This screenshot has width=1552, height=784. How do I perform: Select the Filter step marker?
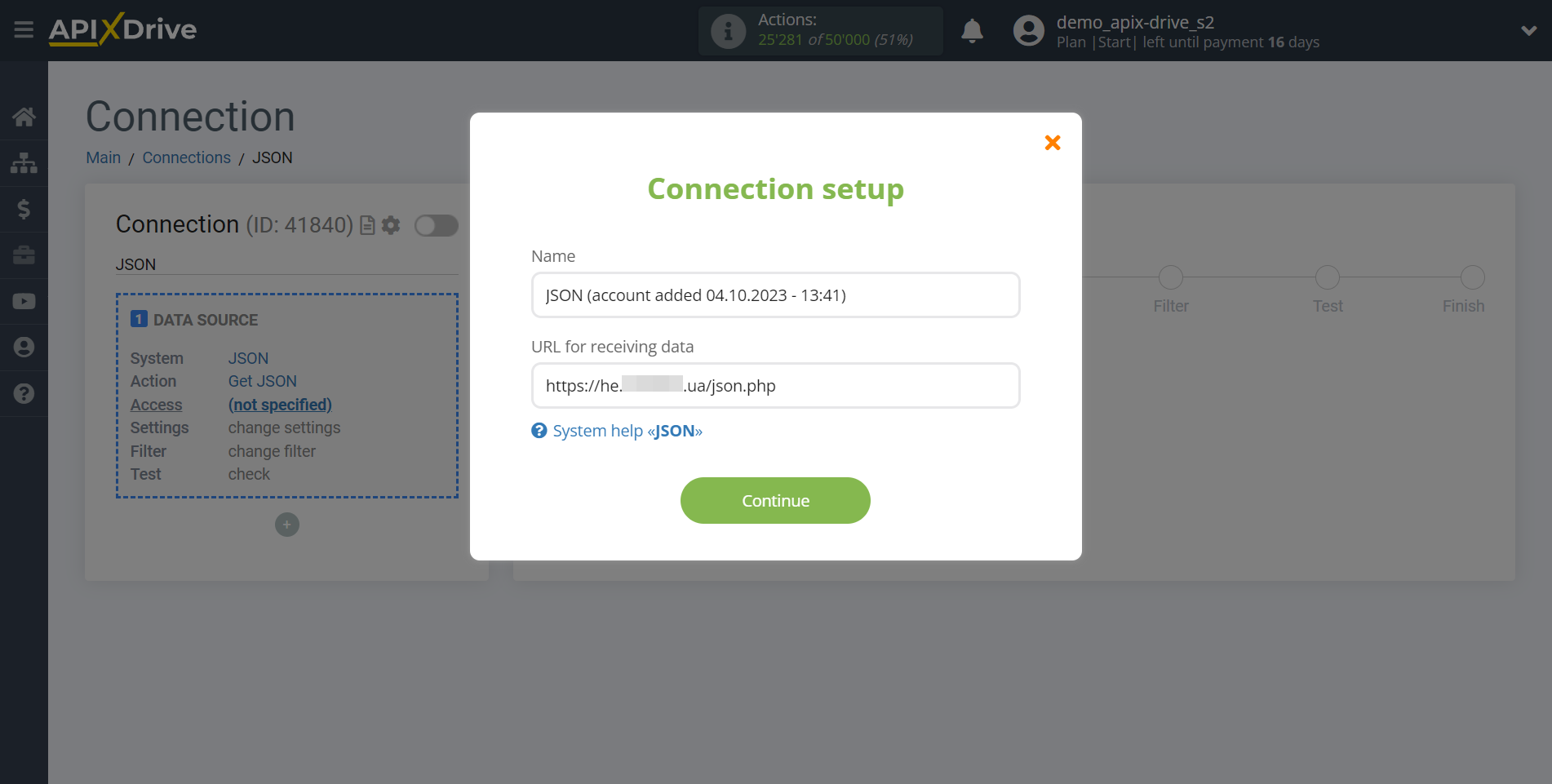[1171, 277]
